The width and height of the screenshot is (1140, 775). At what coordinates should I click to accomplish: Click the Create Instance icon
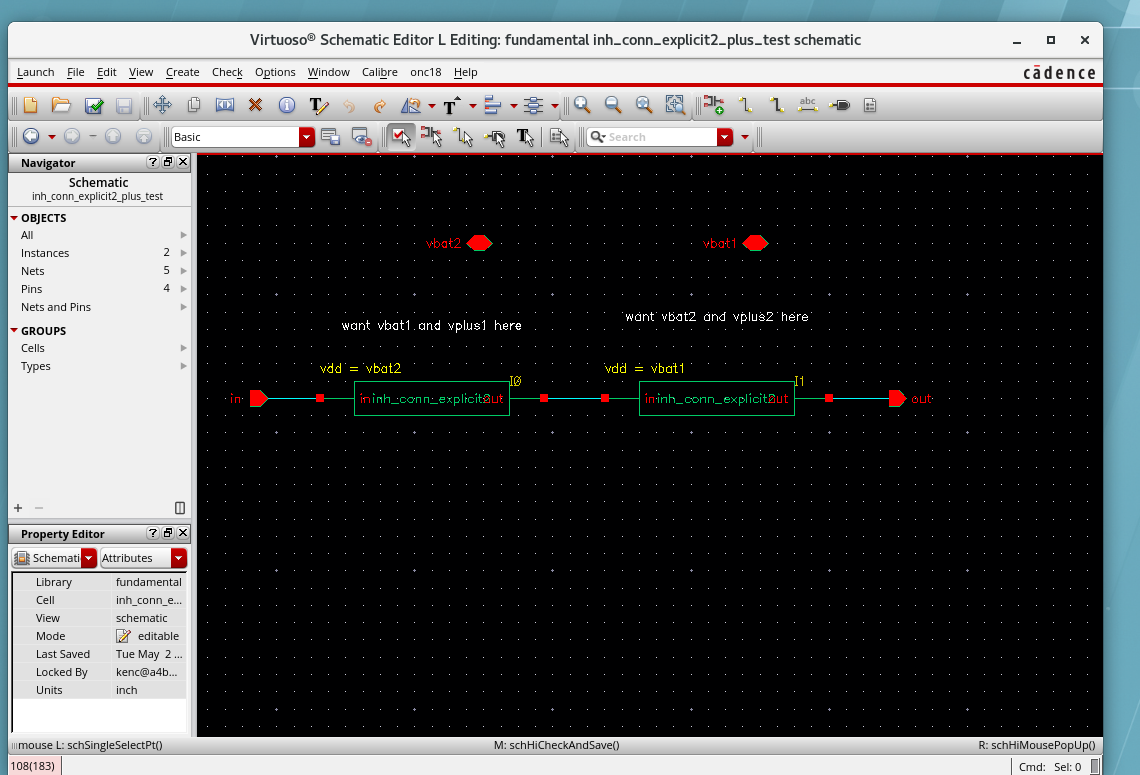714,105
